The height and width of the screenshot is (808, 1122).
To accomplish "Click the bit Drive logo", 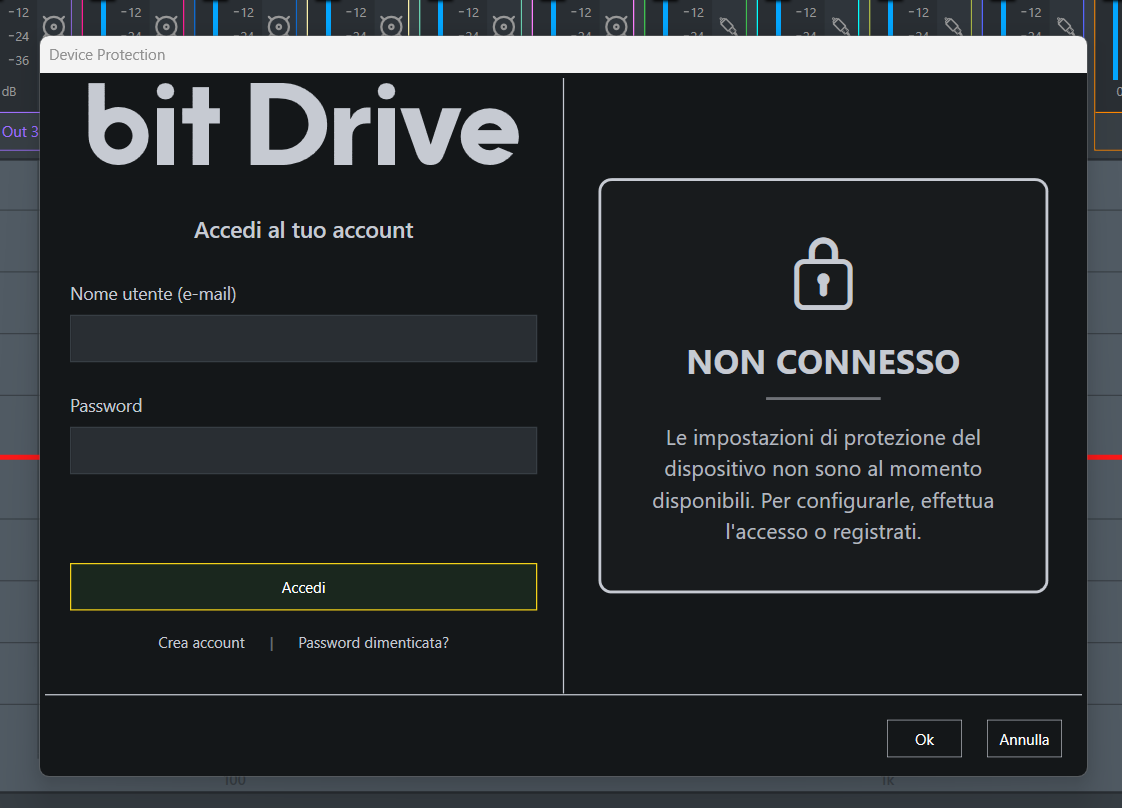I will (303, 125).
